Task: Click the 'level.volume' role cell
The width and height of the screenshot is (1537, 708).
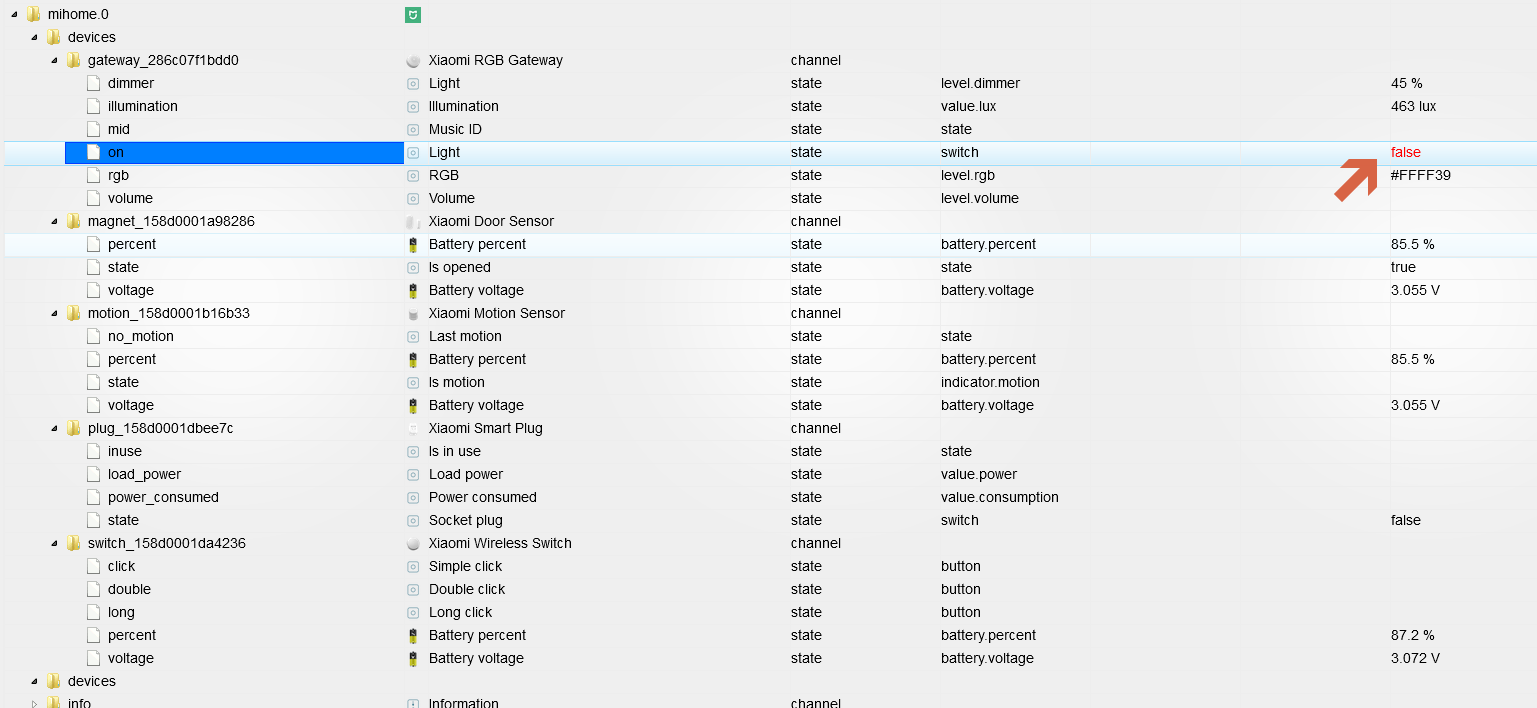Action: pos(980,198)
